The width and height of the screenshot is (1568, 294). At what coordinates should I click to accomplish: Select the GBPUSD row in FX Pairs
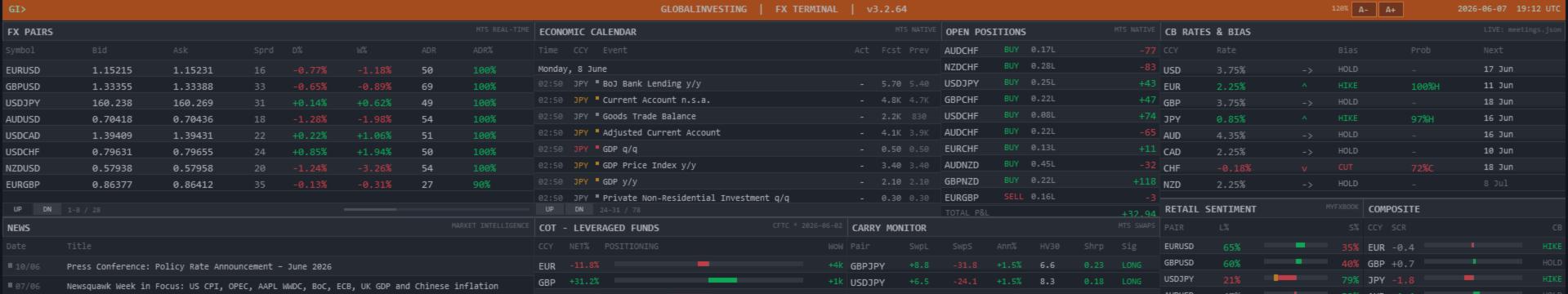tap(268, 87)
